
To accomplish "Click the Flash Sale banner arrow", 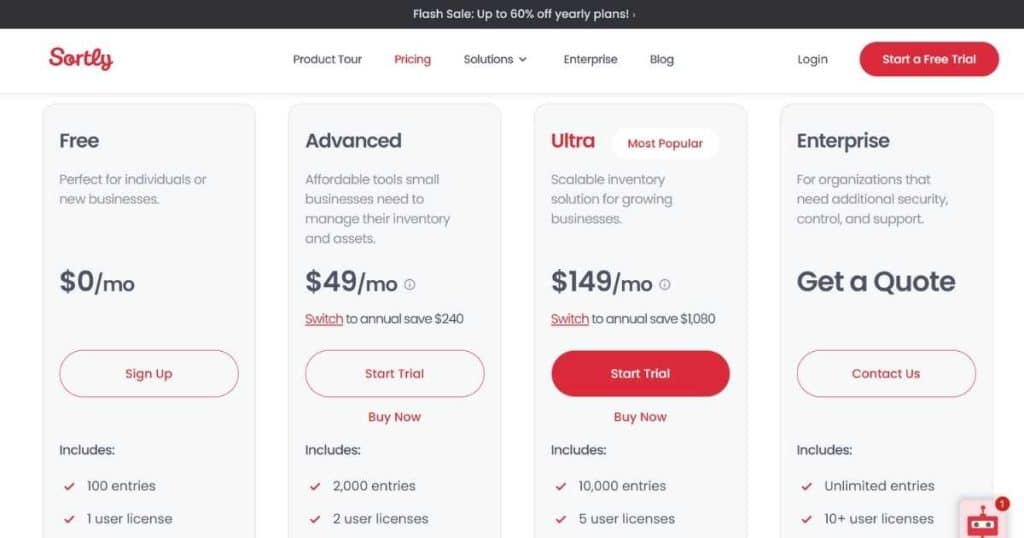I will pyautogui.click(x=633, y=14).
